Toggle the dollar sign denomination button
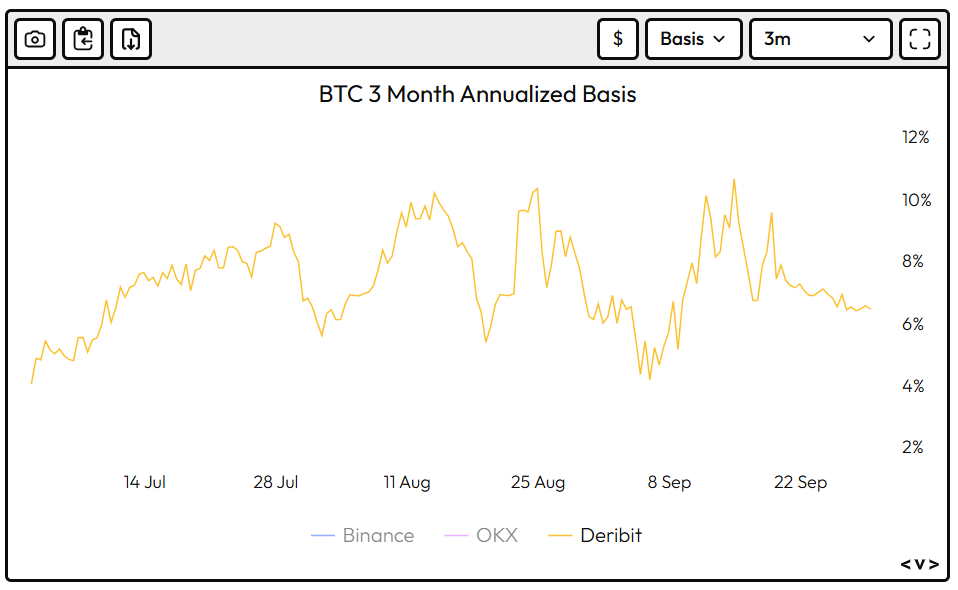This screenshot has height=590, width=958. 618,39
